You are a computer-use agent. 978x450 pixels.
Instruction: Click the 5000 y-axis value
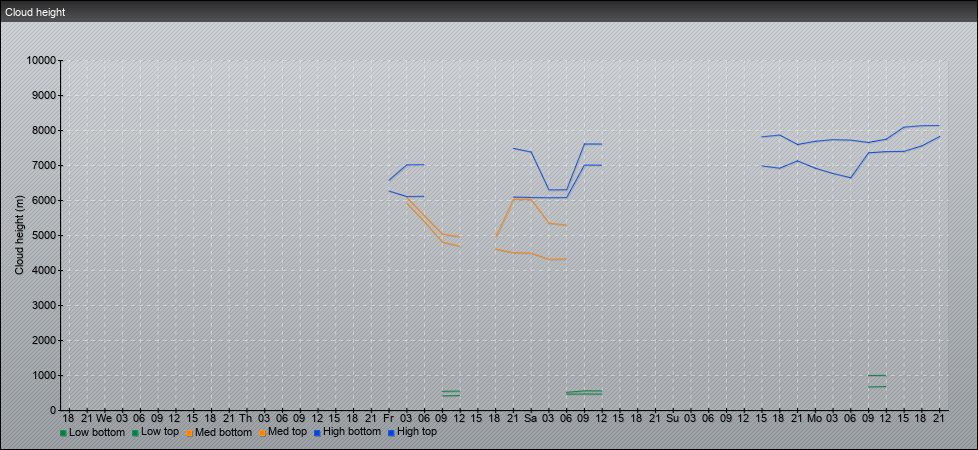click(x=44, y=235)
